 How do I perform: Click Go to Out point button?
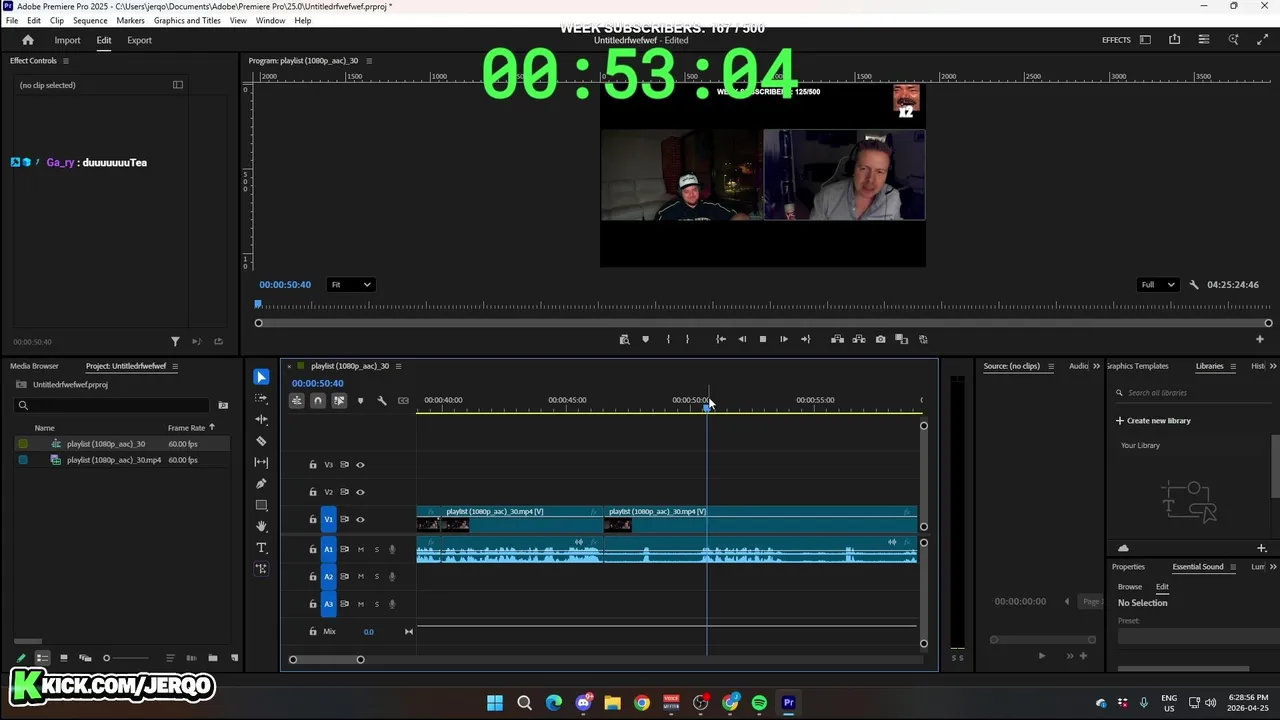805,339
